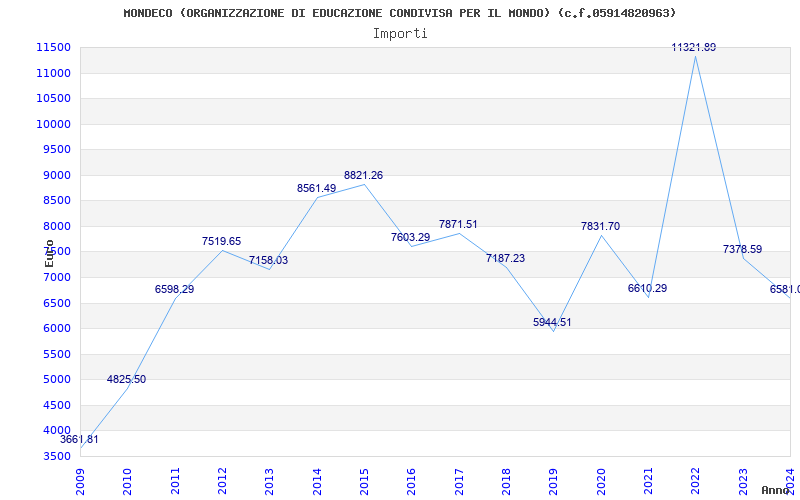Screen dimensions: 800x500
Task: Select data label 4825.50
Action: (127, 379)
